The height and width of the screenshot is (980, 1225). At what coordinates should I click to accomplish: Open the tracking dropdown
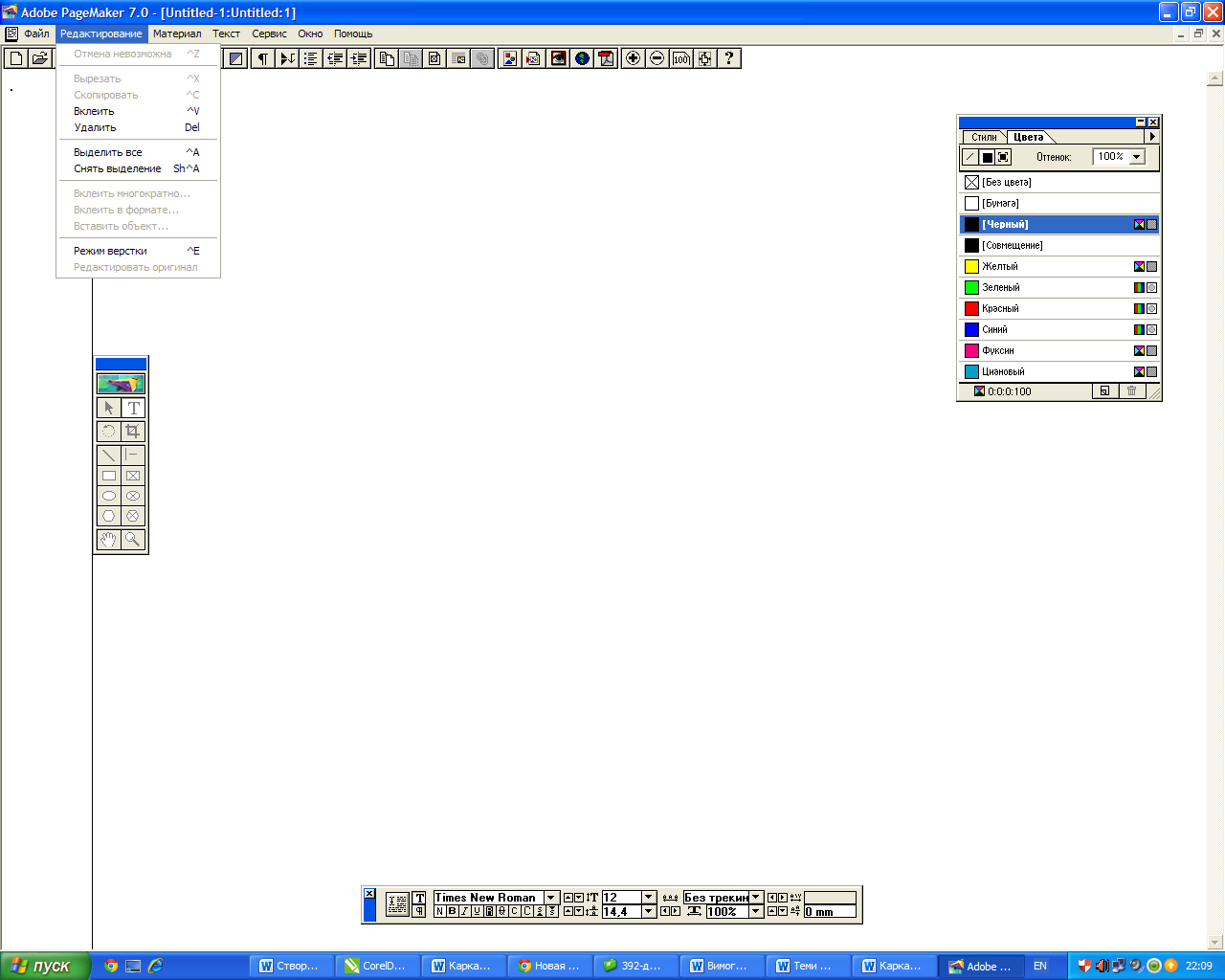(756, 898)
